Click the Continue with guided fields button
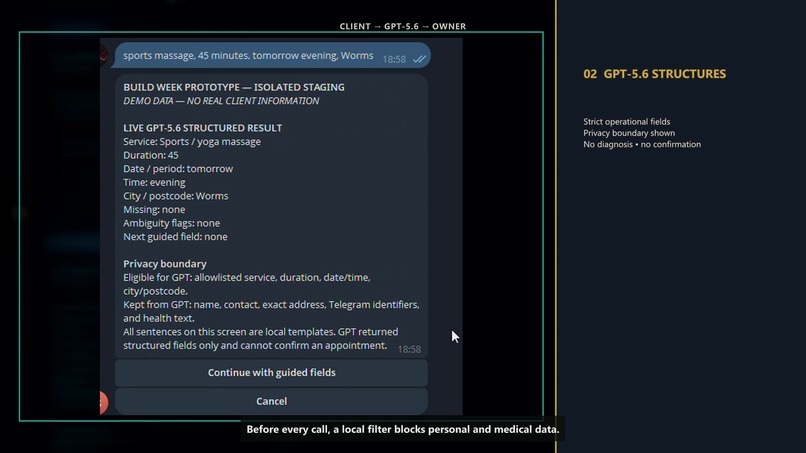806x453 pixels. click(271, 373)
